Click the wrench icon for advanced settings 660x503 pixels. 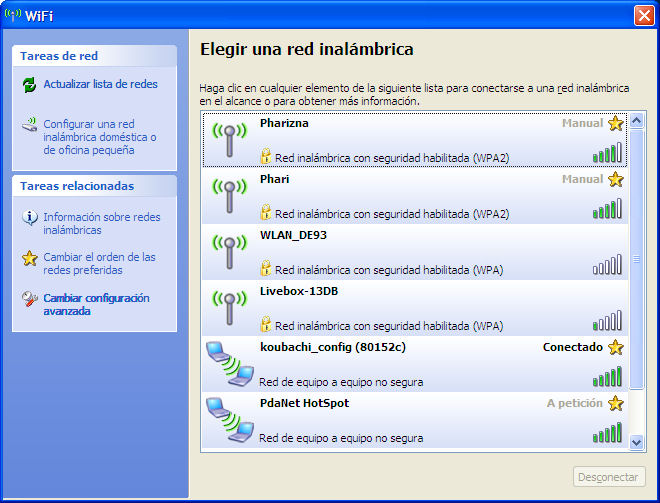29,299
